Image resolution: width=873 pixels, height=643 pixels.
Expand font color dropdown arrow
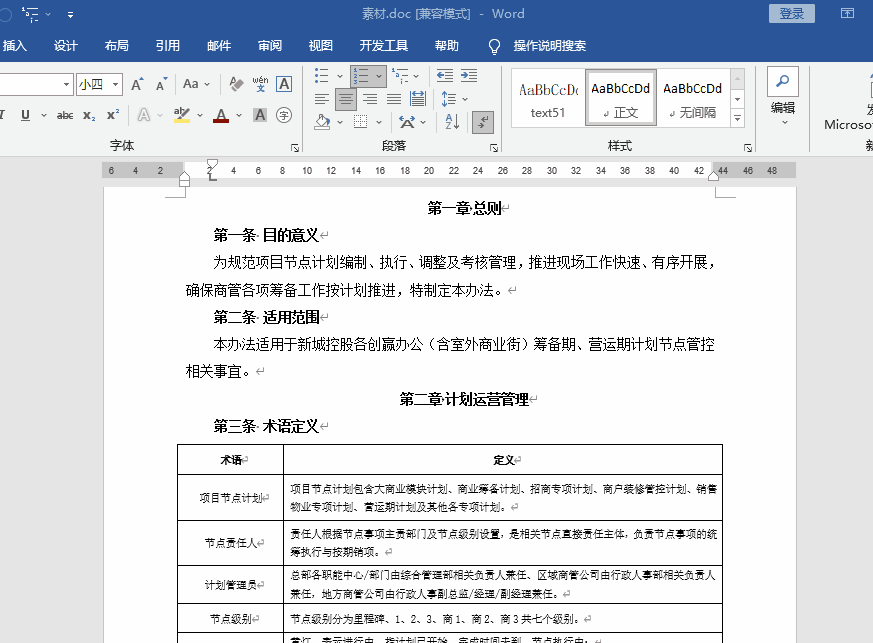tap(239, 115)
